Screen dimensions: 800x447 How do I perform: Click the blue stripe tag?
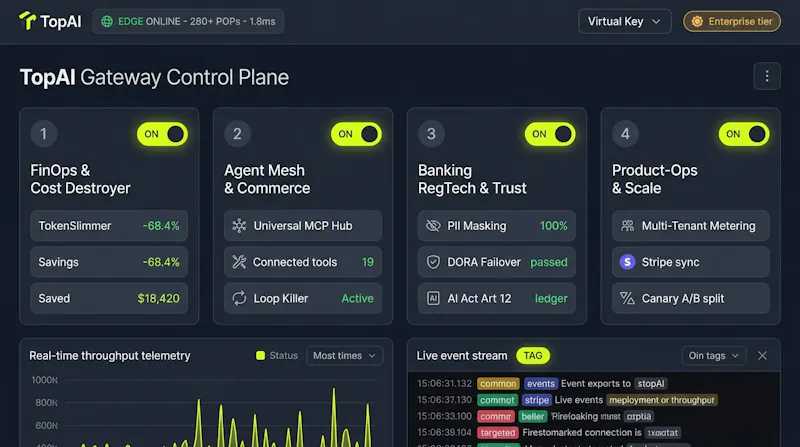pos(536,400)
